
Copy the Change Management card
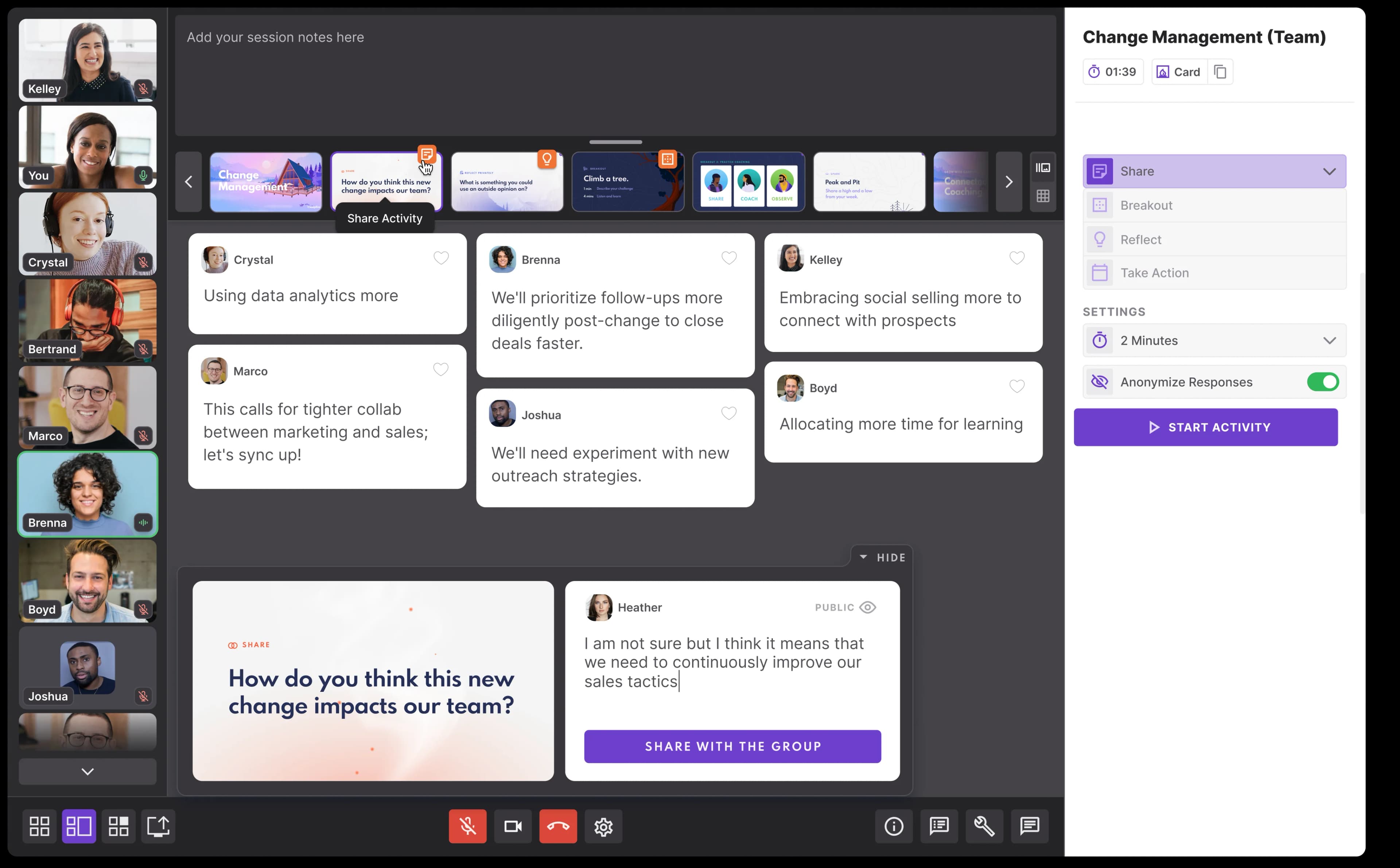click(x=1220, y=71)
